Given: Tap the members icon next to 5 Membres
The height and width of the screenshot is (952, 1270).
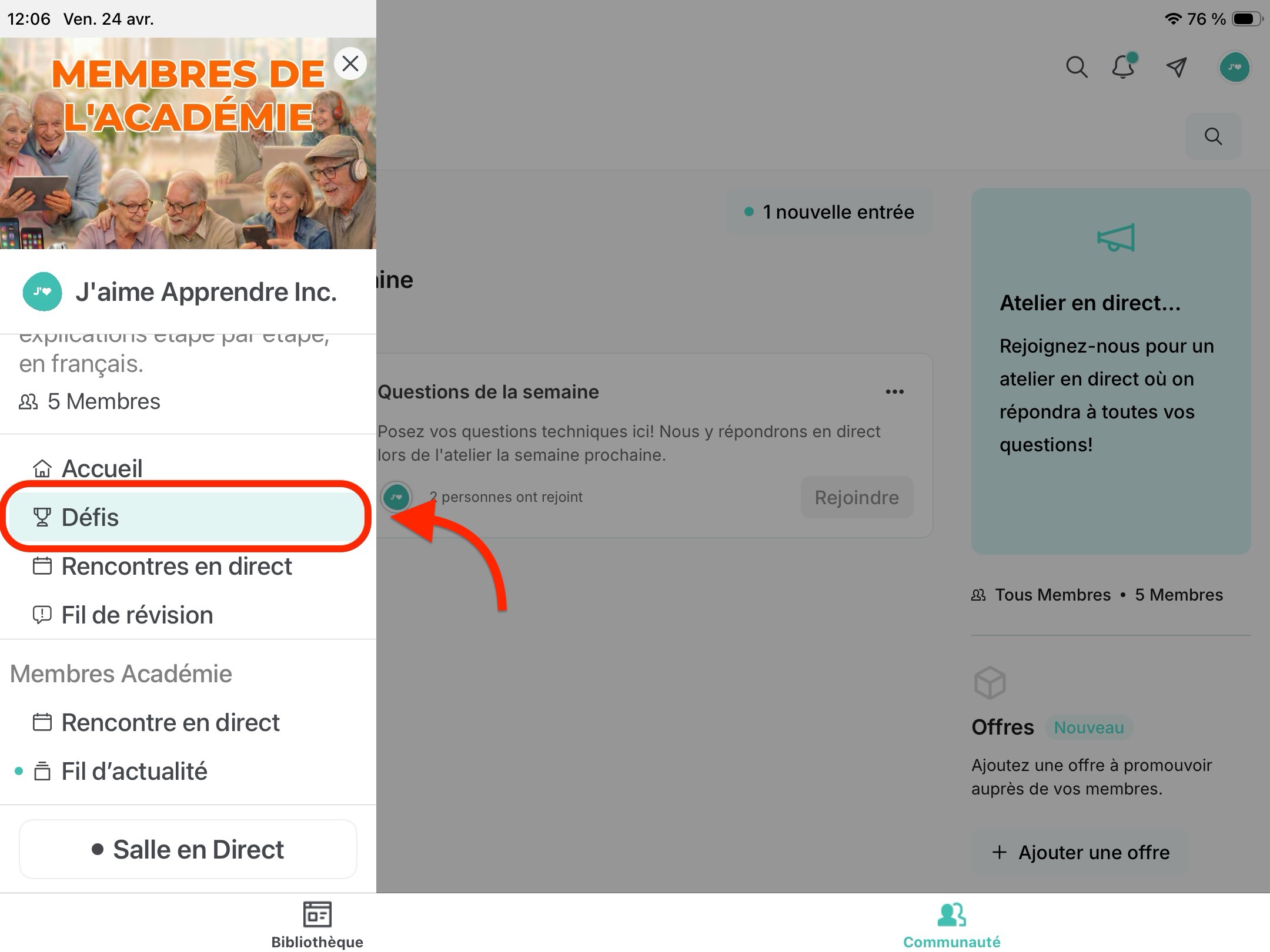Looking at the screenshot, I should point(28,402).
